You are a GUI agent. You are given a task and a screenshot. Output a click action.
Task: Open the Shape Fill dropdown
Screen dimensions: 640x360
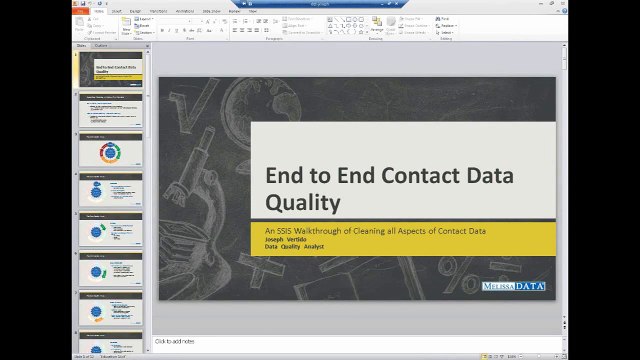[411, 19]
